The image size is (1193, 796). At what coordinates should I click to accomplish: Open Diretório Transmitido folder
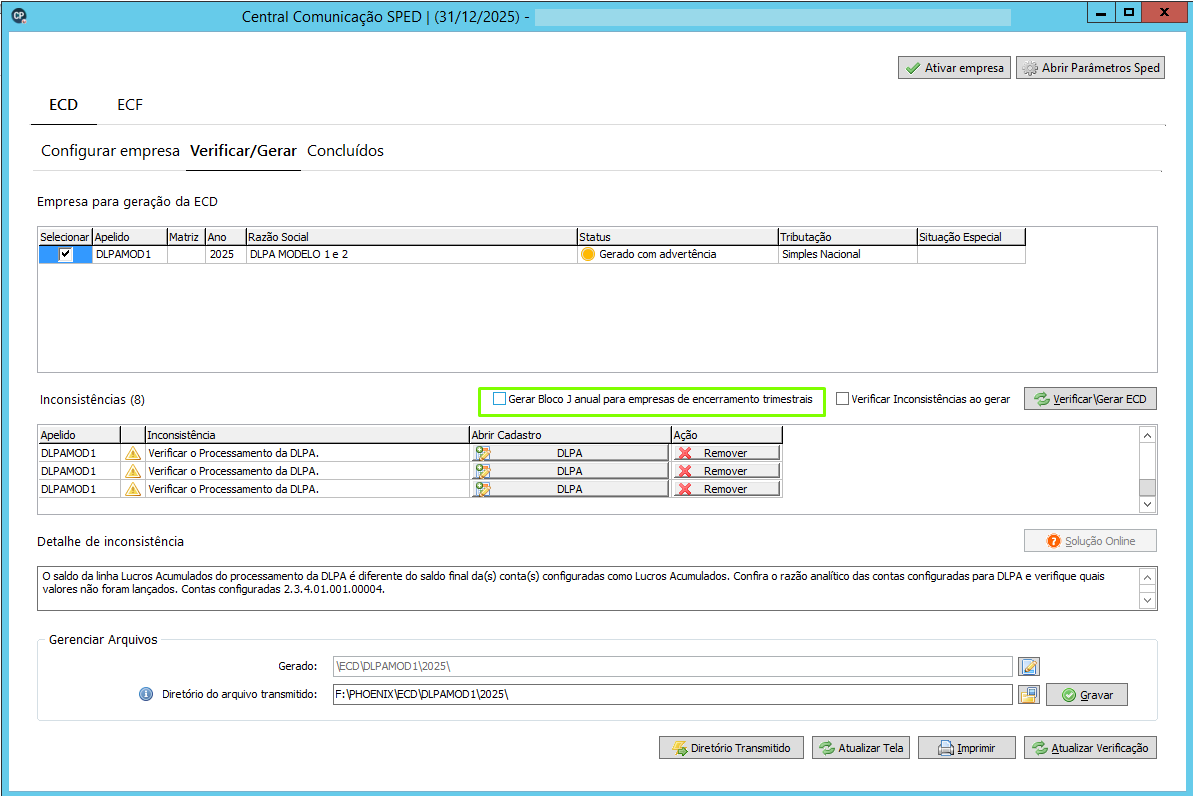[730, 748]
